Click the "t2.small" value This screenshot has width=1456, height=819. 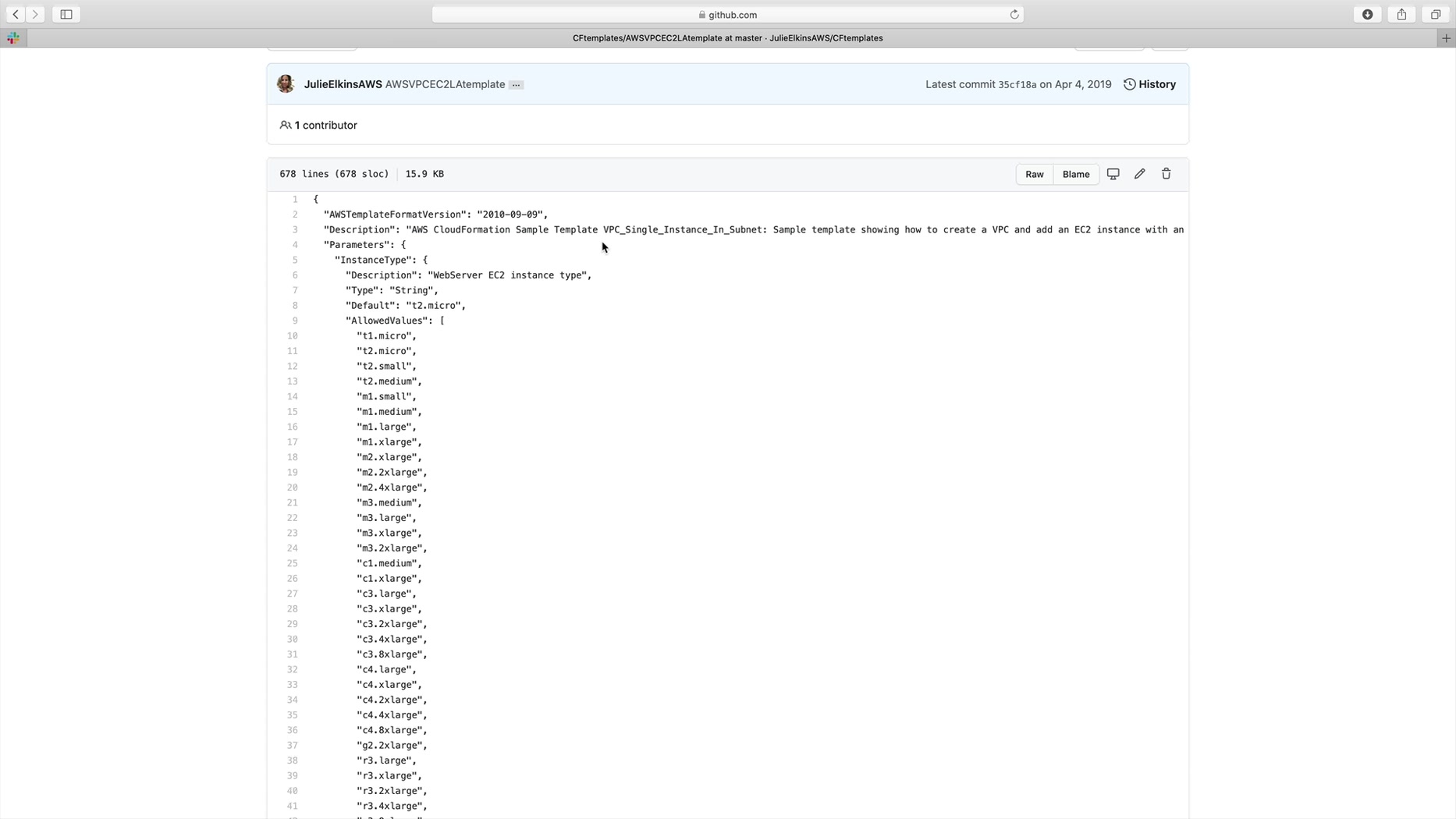(387, 367)
